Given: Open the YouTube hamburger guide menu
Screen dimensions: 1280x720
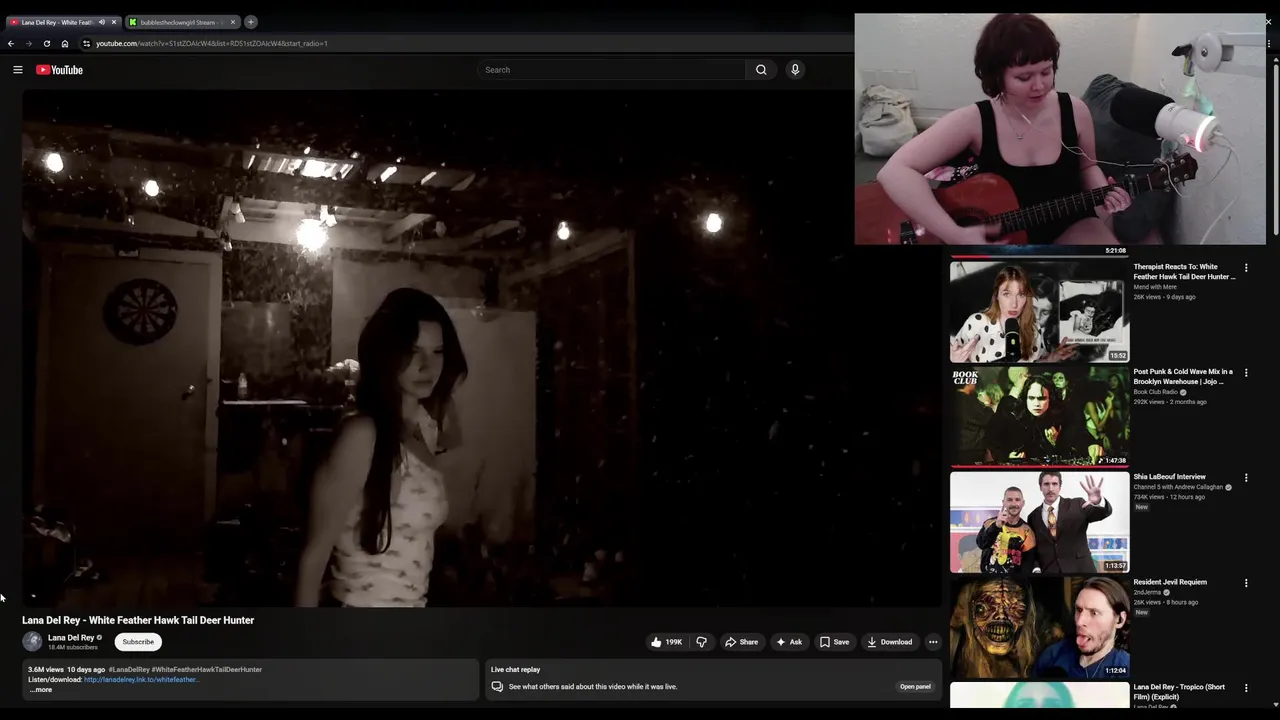Looking at the screenshot, I should 18,70.
